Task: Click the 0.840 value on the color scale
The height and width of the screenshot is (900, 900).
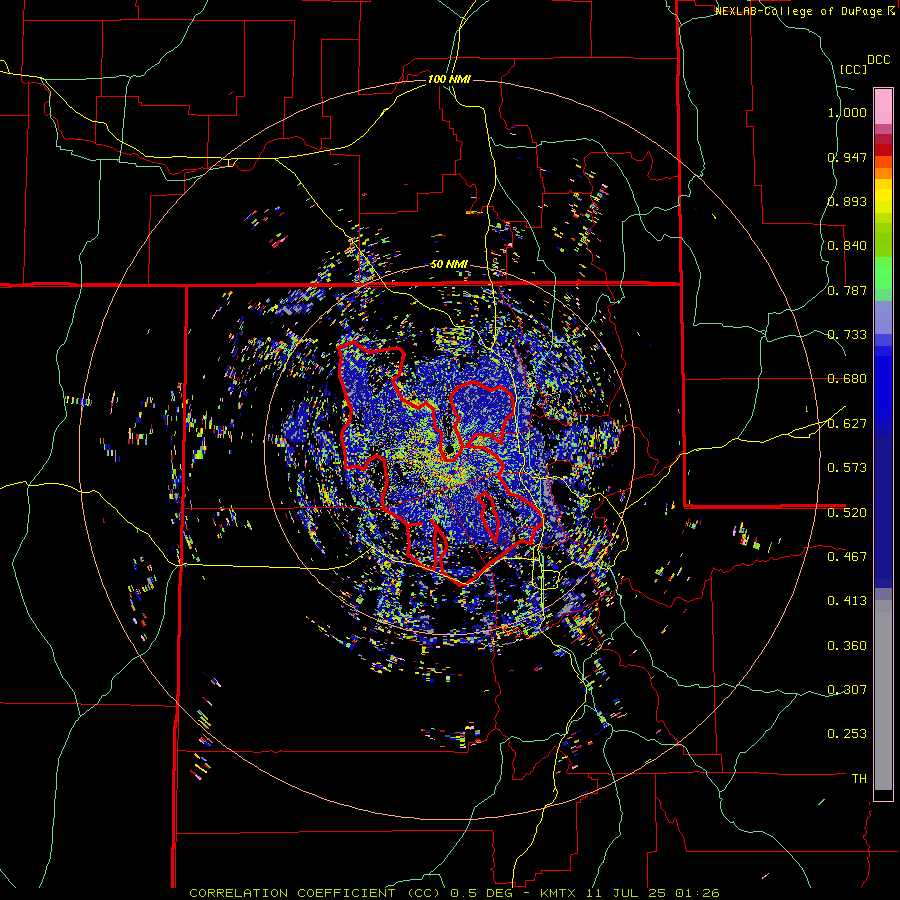Action: point(847,246)
